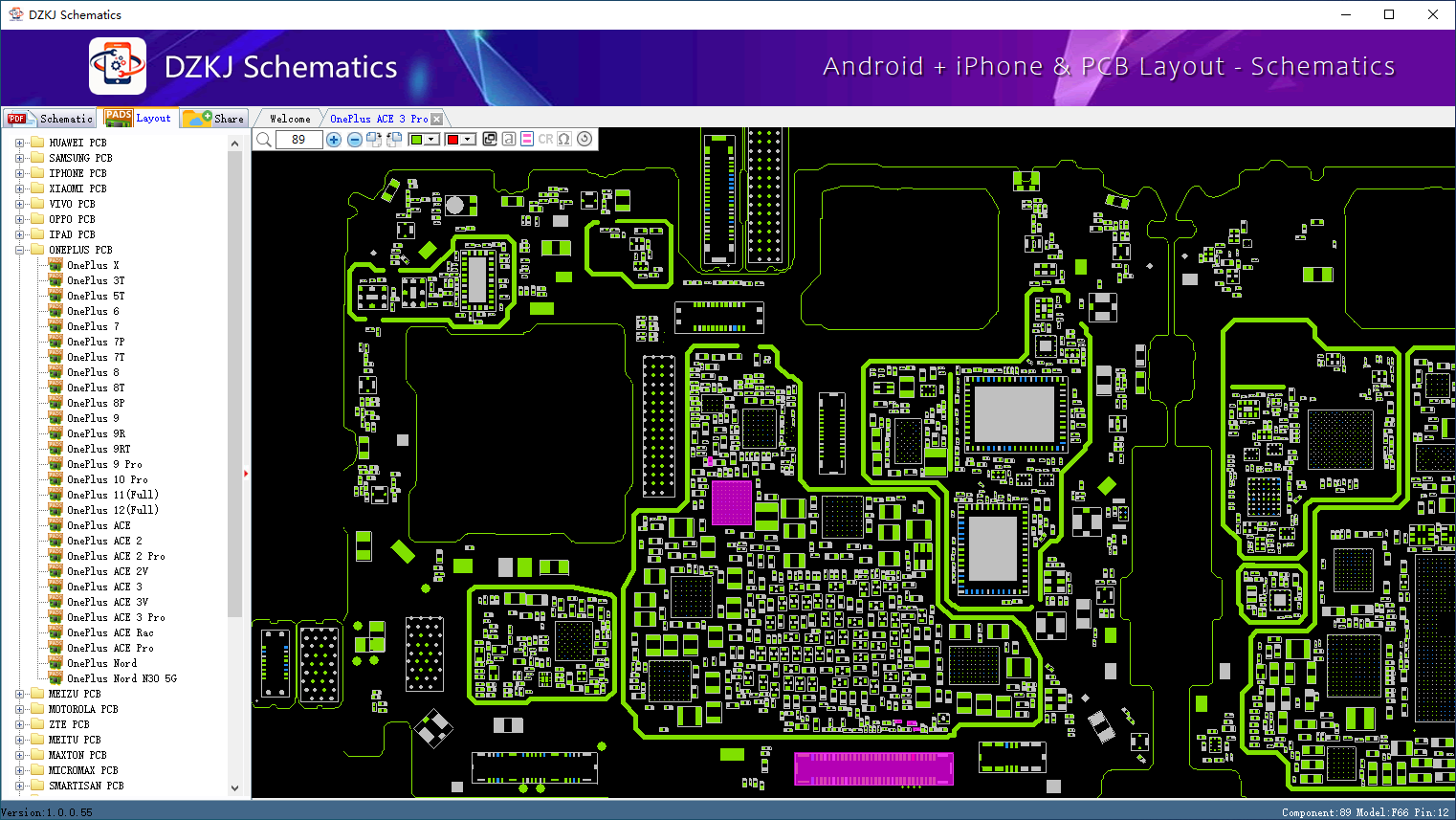Open the green color dropdown arrow

pos(431,140)
